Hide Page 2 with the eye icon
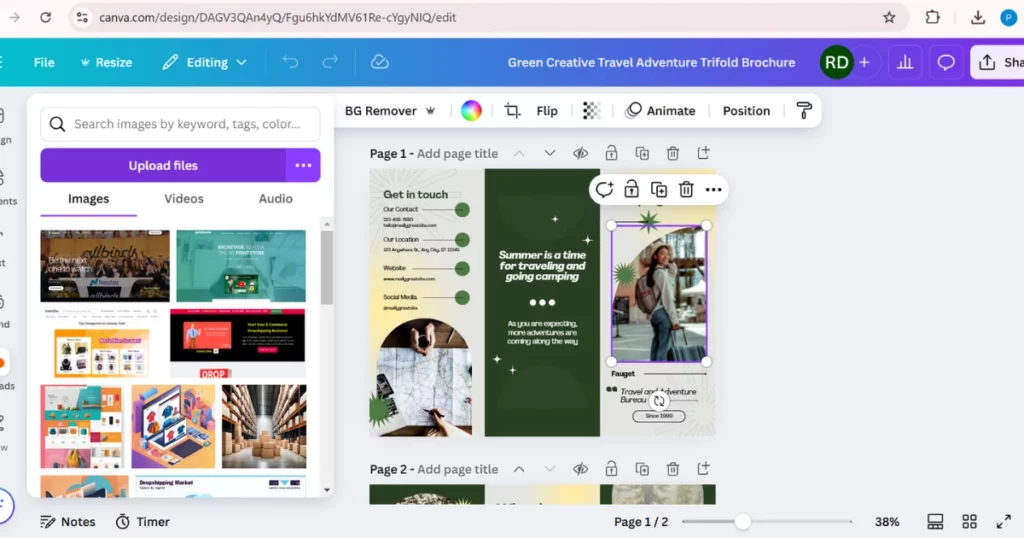This screenshot has height=538, width=1024. click(580, 469)
